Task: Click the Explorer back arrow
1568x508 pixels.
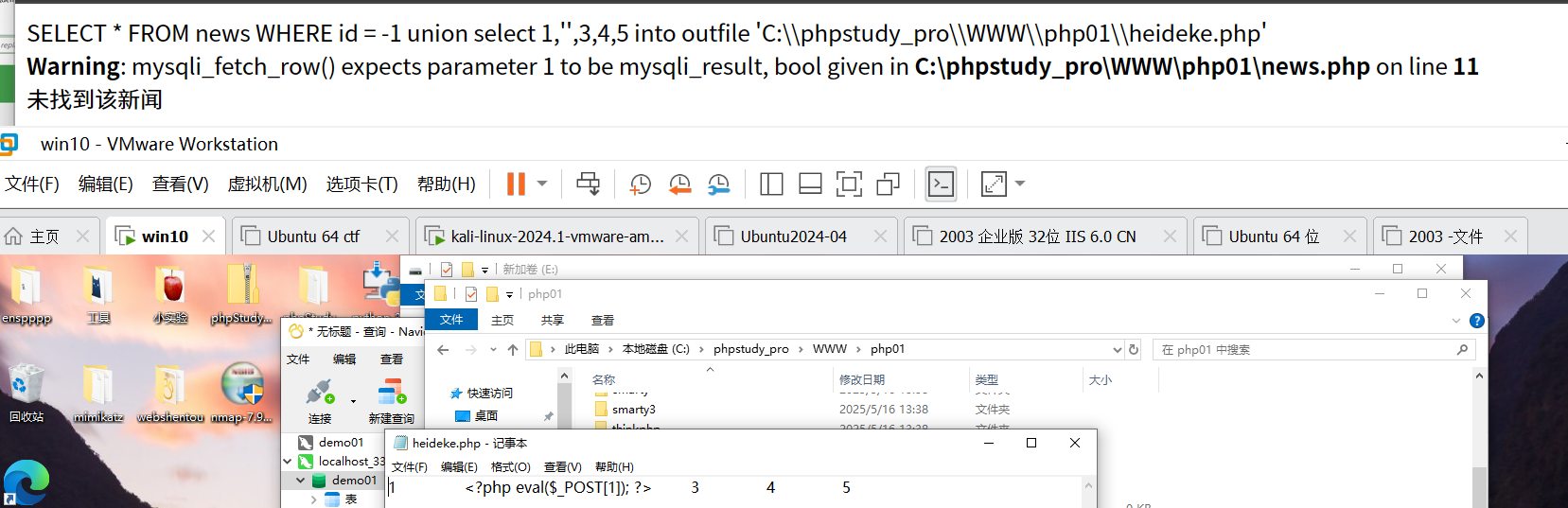Action: (x=443, y=350)
